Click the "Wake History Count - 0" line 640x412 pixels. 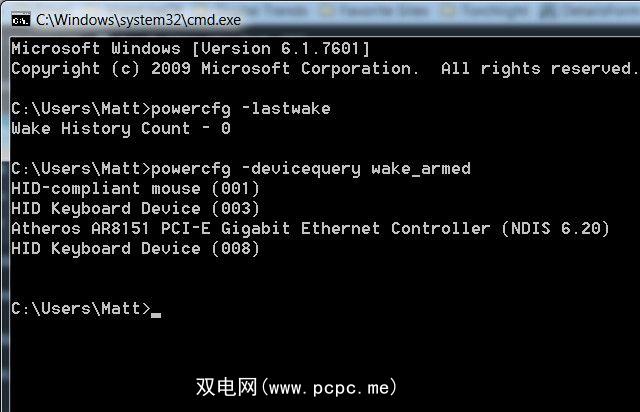pyautogui.click(x=120, y=128)
